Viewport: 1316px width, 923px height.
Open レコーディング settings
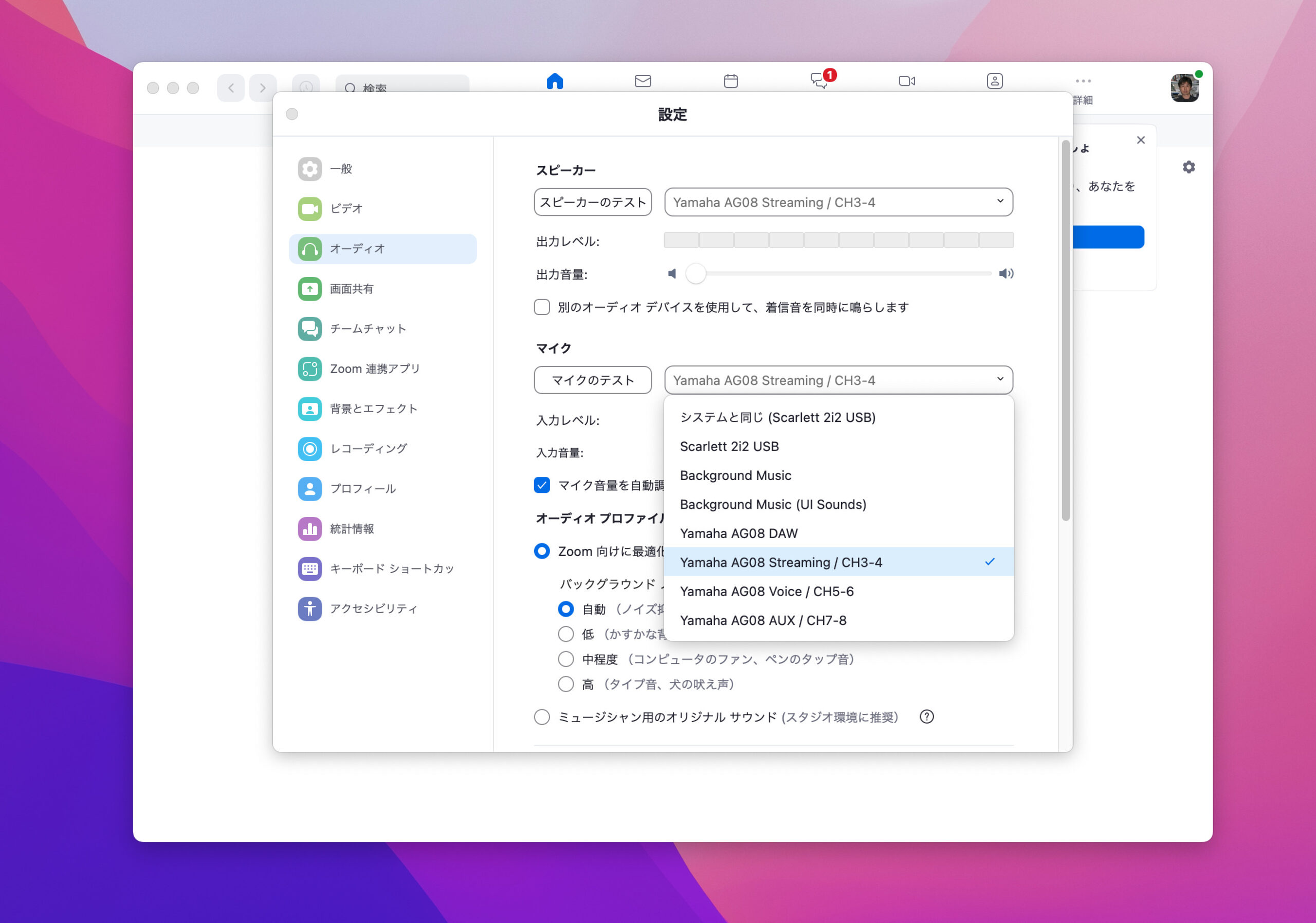[382, 449]
